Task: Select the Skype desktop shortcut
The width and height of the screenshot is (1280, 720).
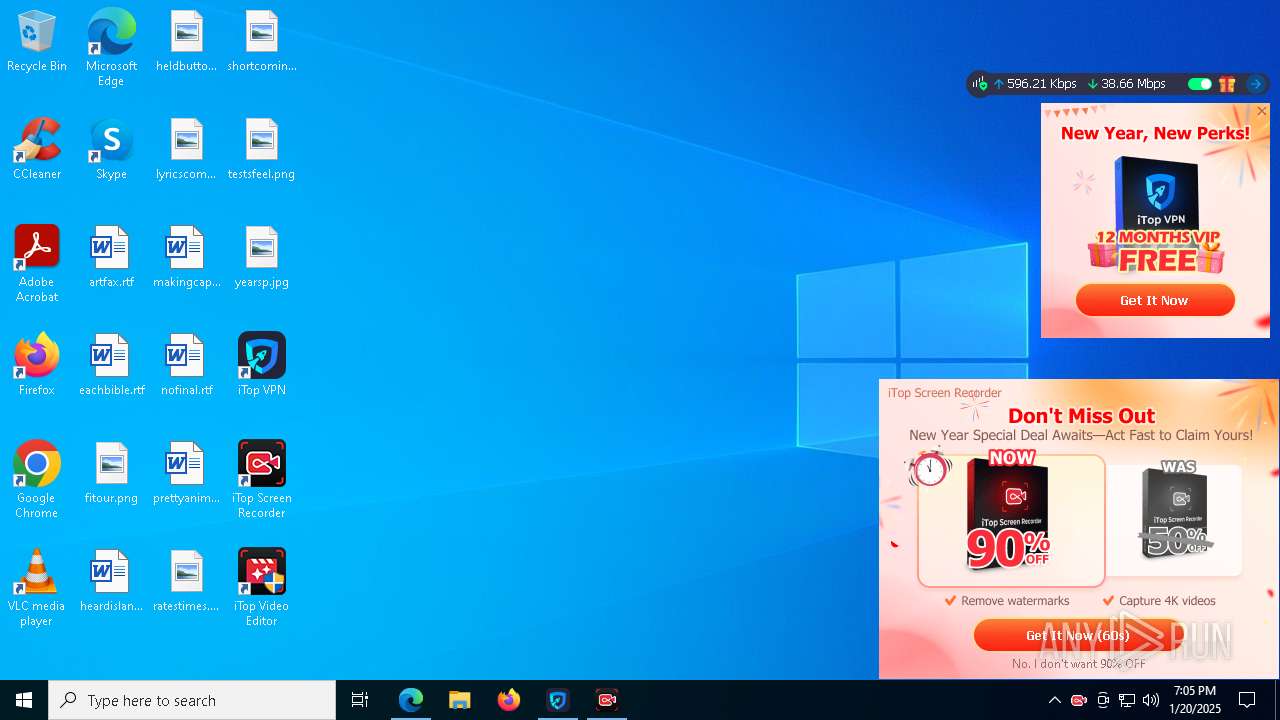Action: 111,150
